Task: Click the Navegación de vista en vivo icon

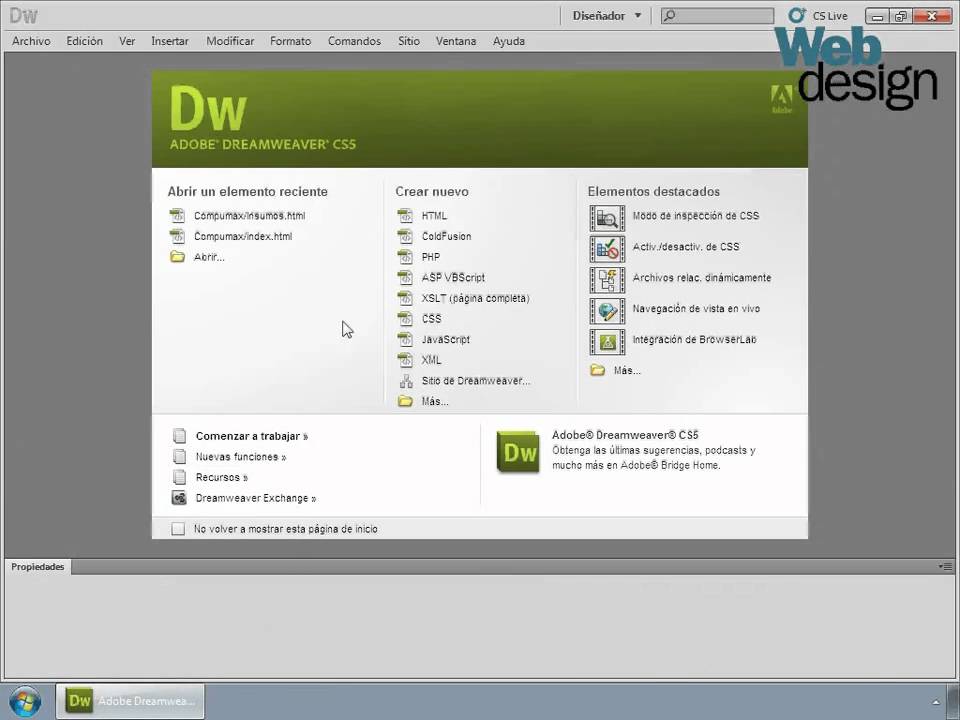Action: [x=607, y=311]
